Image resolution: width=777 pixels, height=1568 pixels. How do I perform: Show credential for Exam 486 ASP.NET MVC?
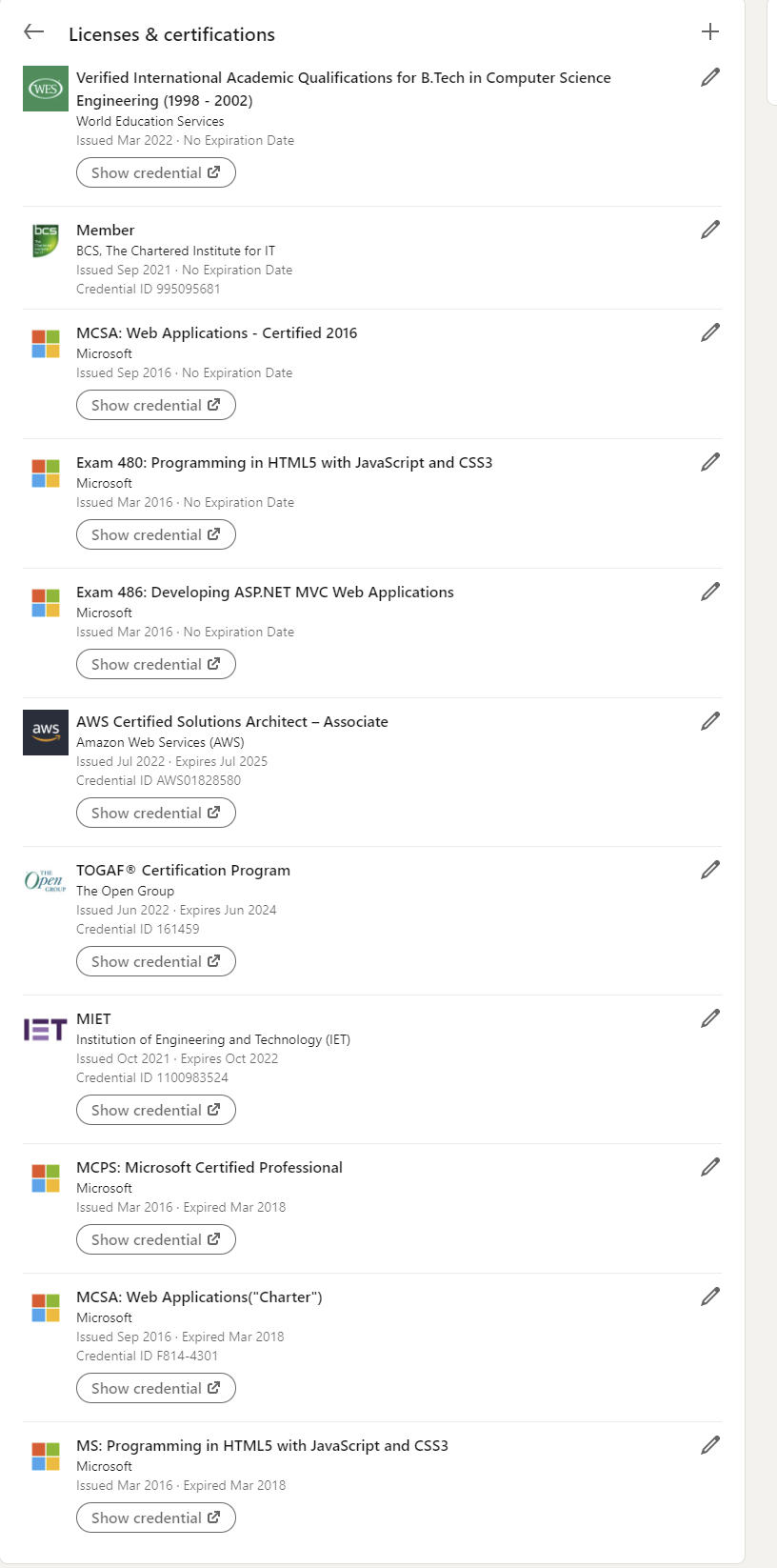156,664
